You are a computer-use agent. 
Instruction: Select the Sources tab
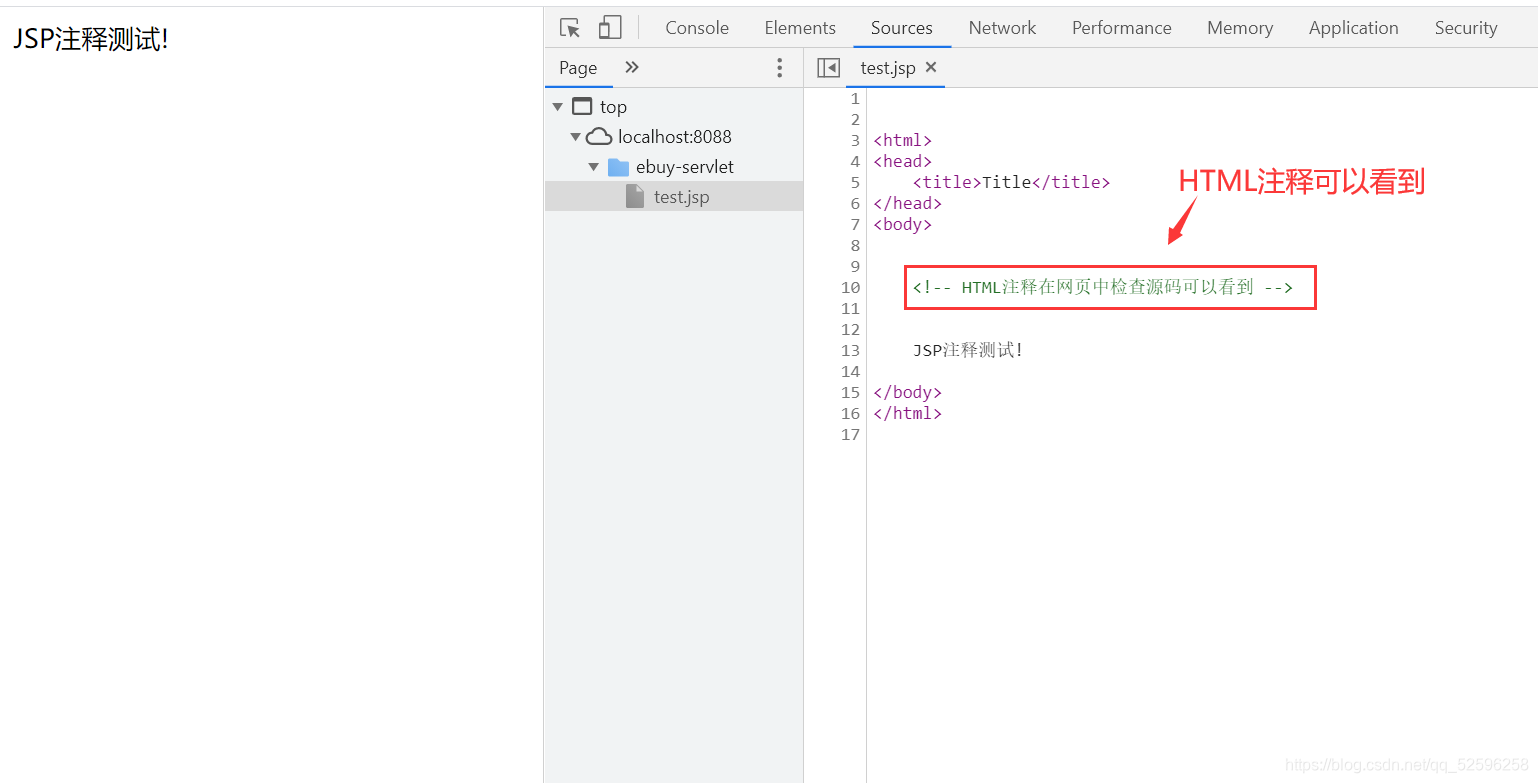pyautogui.click(x=902, y=28)
